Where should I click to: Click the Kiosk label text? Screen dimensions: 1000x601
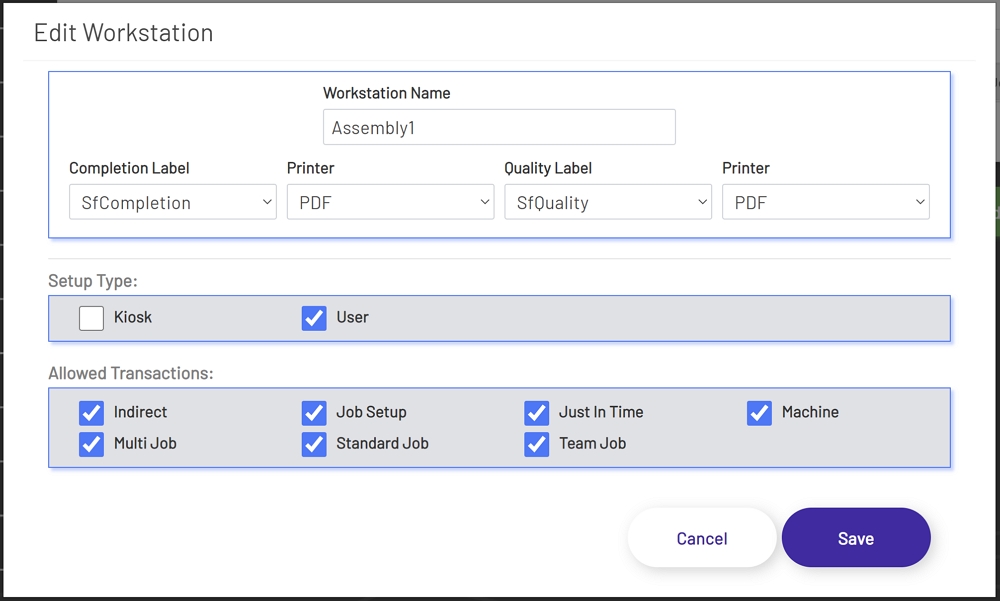pyautogui.click(x=133, y=317)
